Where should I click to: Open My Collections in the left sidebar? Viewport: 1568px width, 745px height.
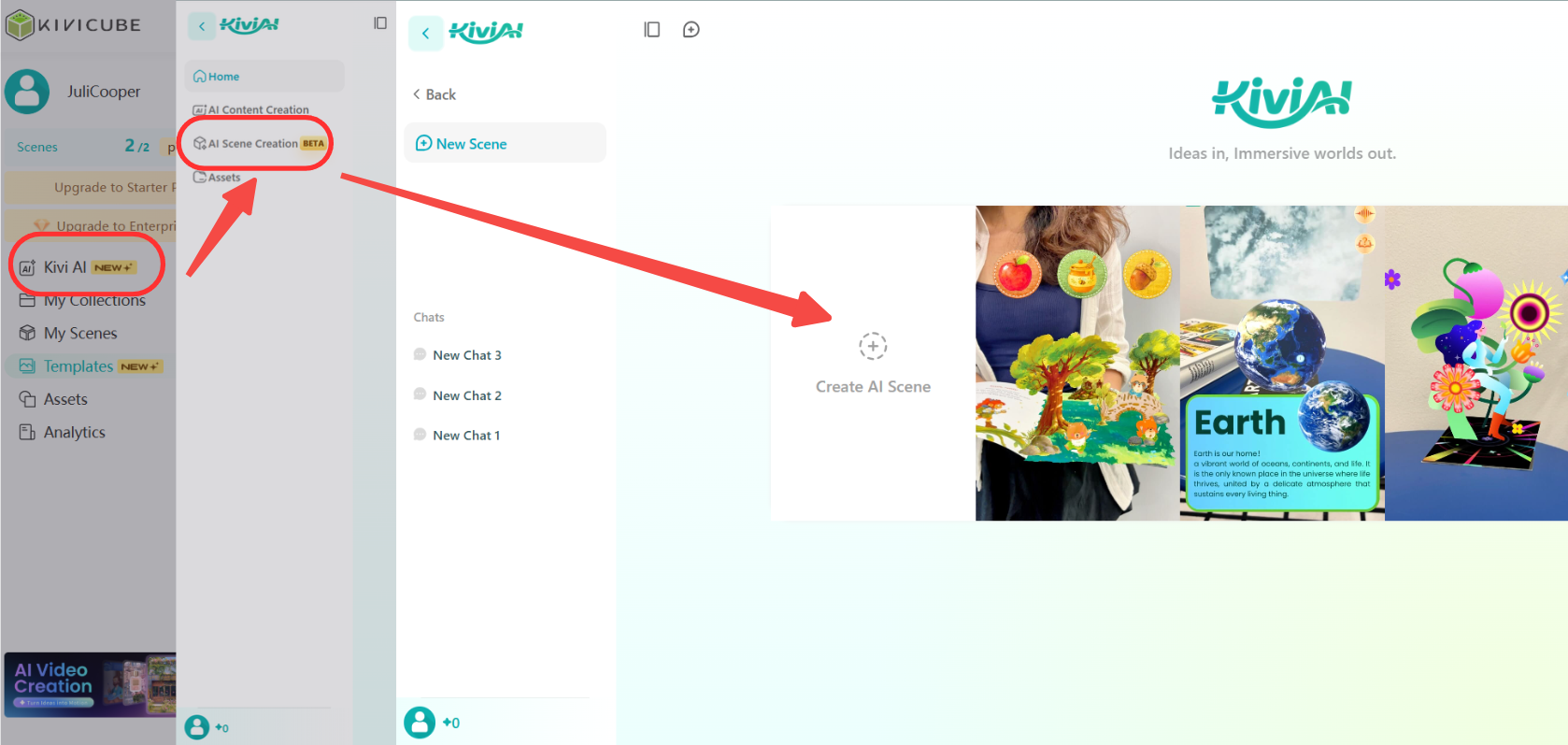click(82, 300)
